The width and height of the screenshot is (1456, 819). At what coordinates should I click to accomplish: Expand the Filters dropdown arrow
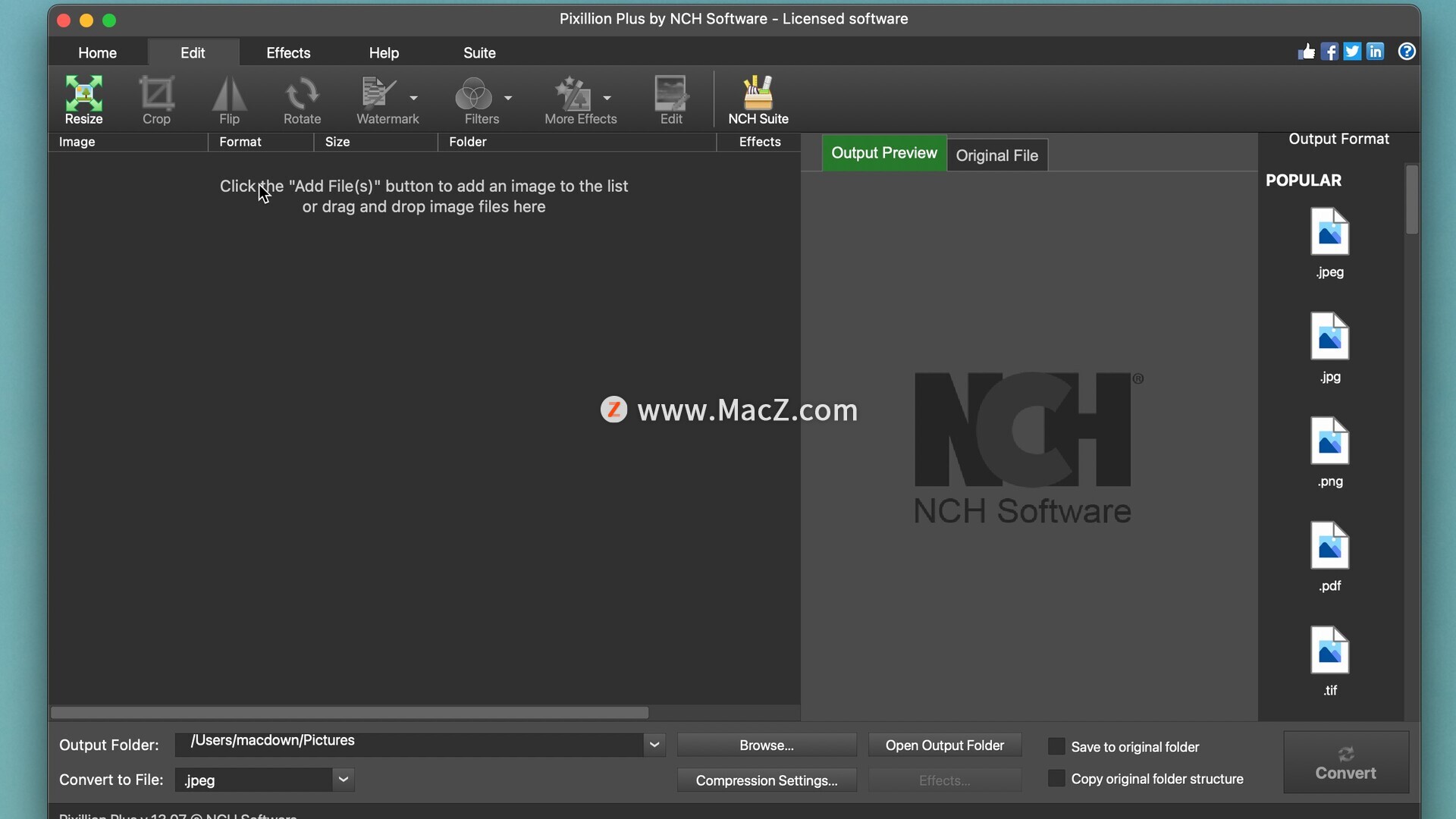click(508, 98)
